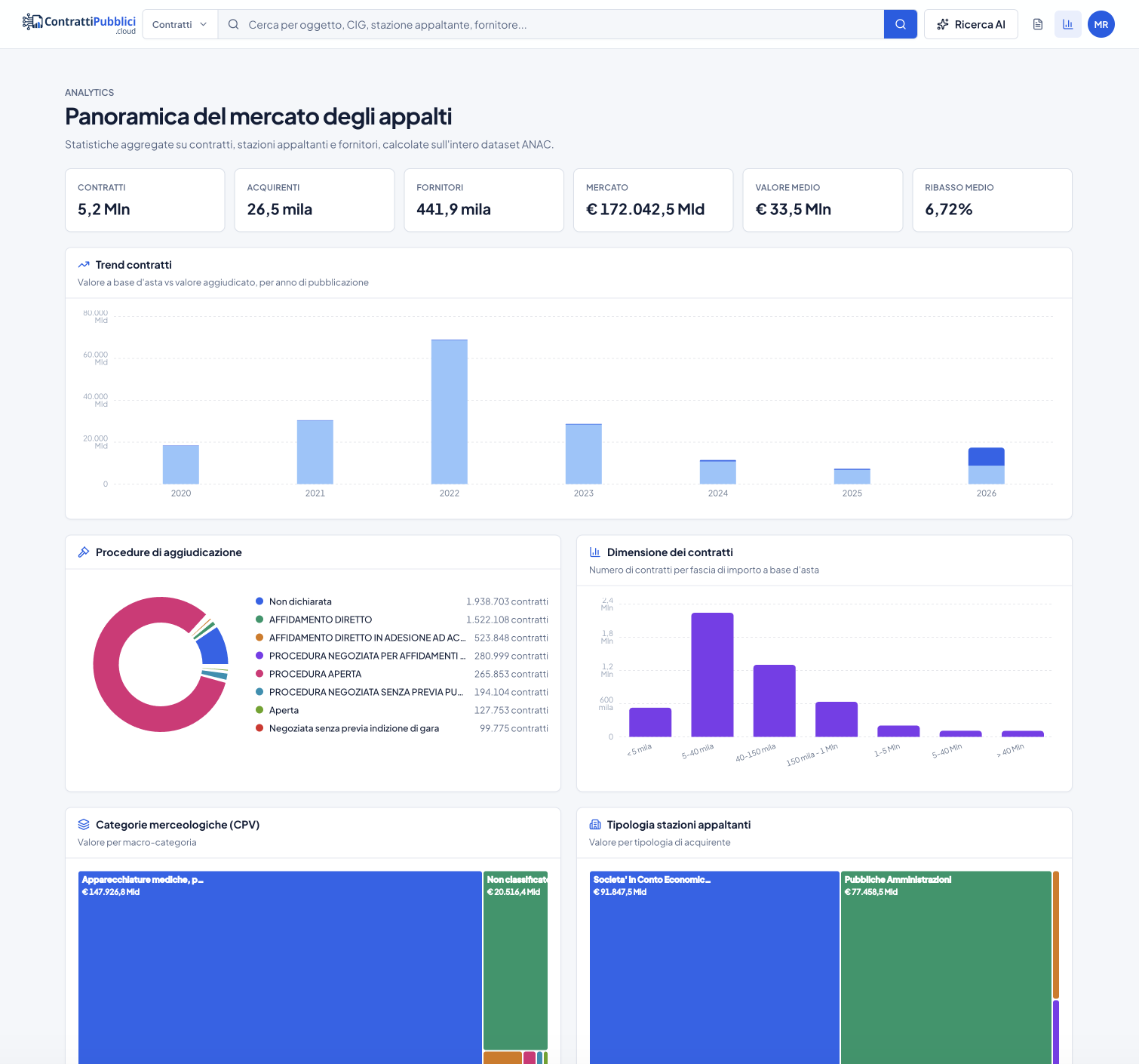Viewport: 1139px width, 1064px height.
Task: Click the Ricerca AI button
Action: (x=971, y=24)
